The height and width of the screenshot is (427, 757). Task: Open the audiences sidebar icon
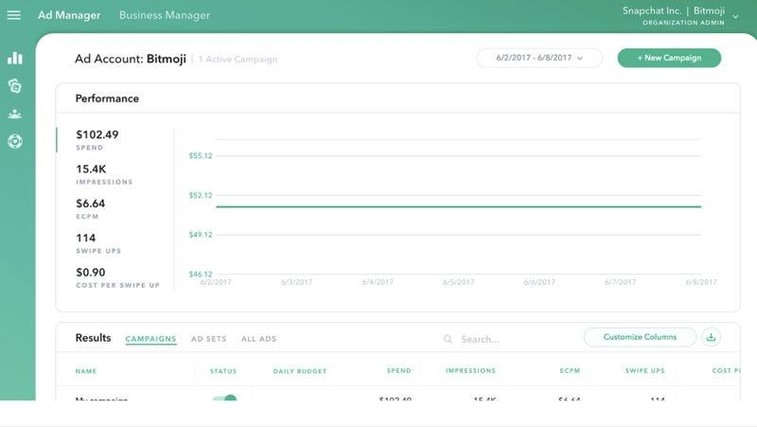[x=15, y=114]
